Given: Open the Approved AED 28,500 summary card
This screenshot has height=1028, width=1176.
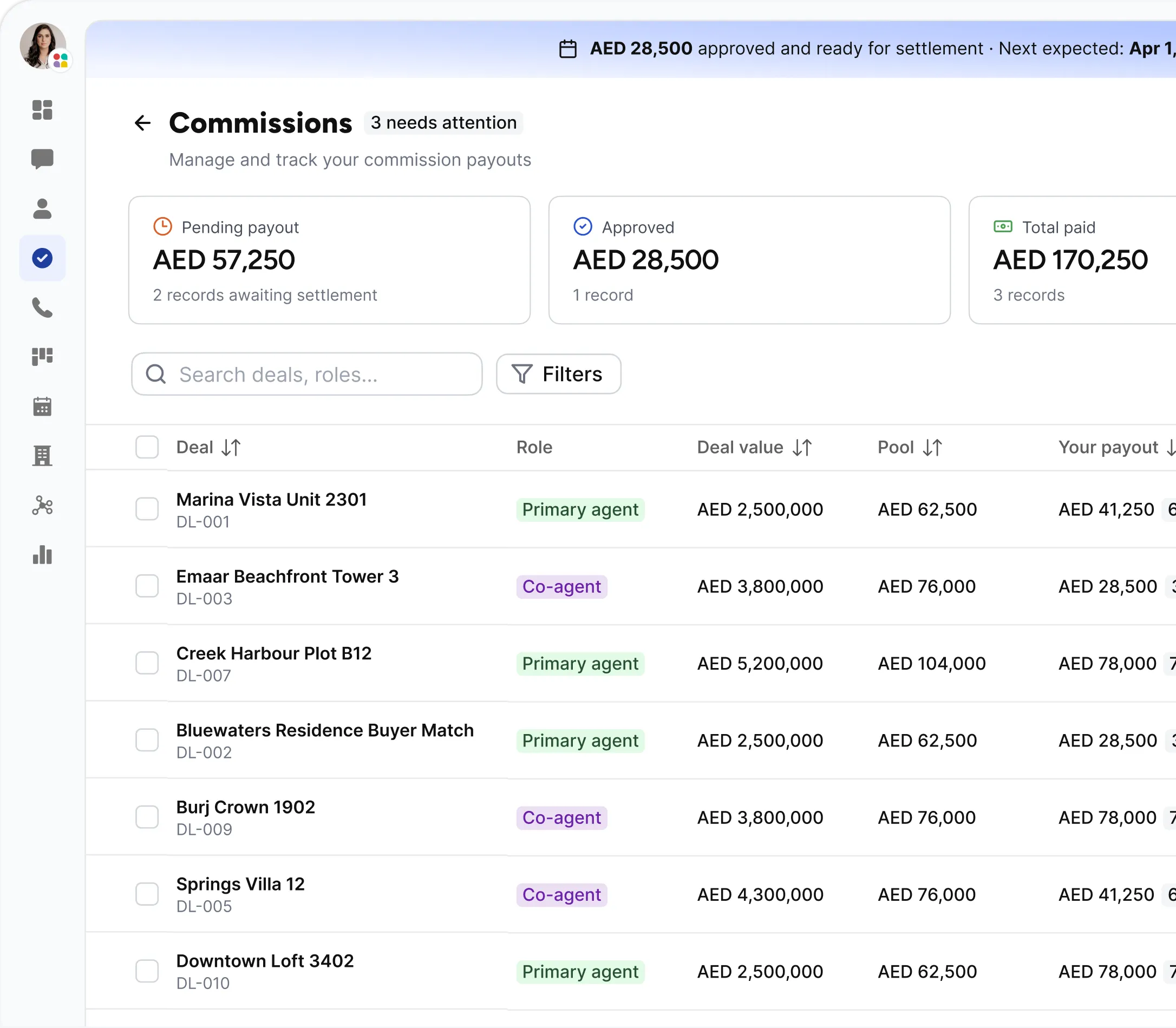Looking at the screenshot, I should click(x=749, y=260).
